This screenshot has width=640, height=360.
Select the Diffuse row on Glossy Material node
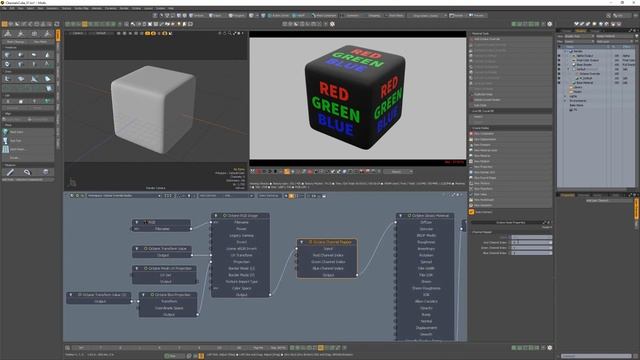click(x=425, y=222)
